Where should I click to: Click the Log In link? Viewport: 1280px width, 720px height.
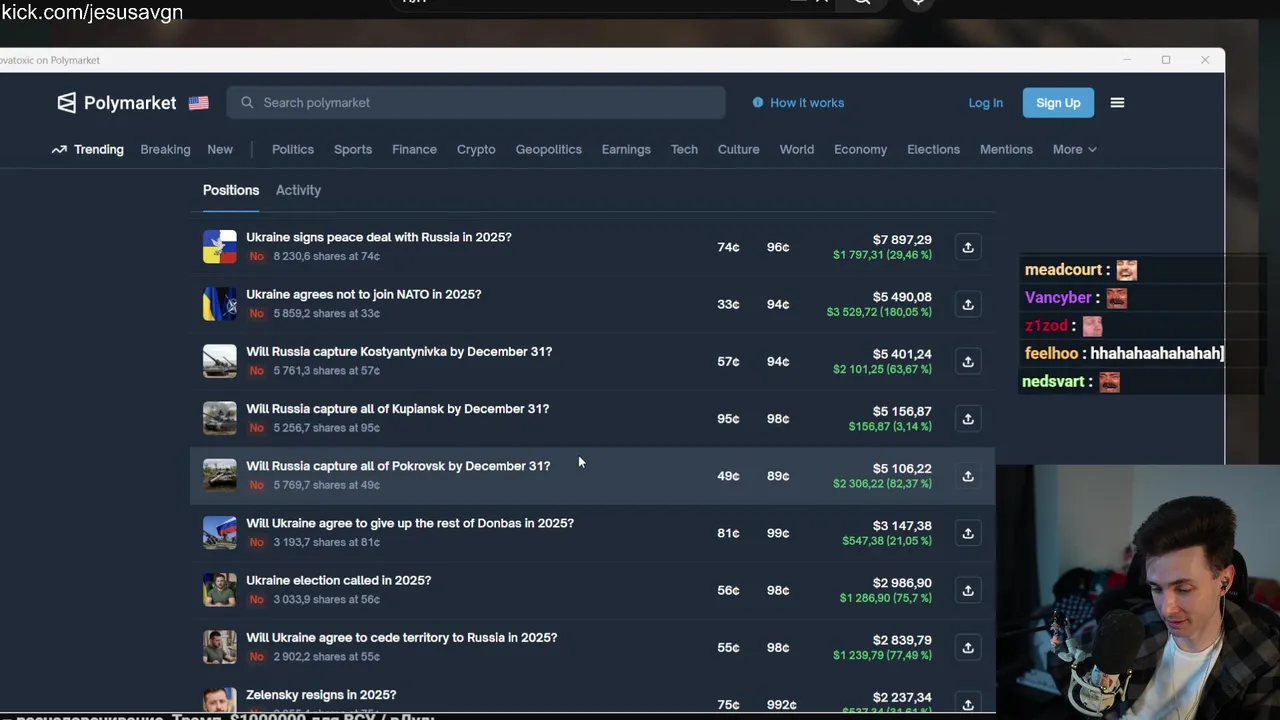pyautogui.click(x=985, y=103)
